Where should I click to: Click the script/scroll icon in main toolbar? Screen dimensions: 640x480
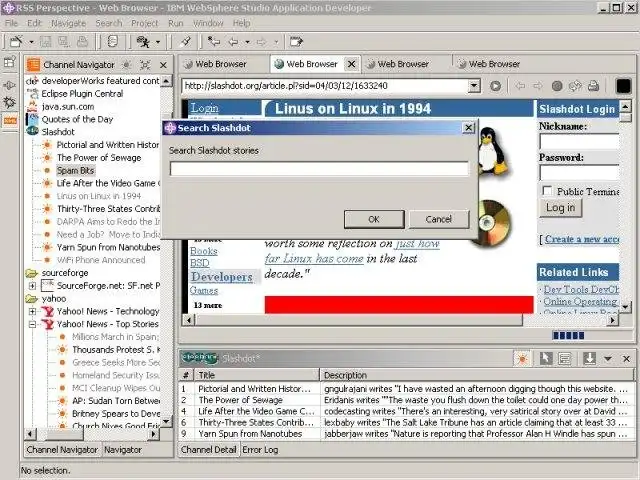click(x=113, y=41)
